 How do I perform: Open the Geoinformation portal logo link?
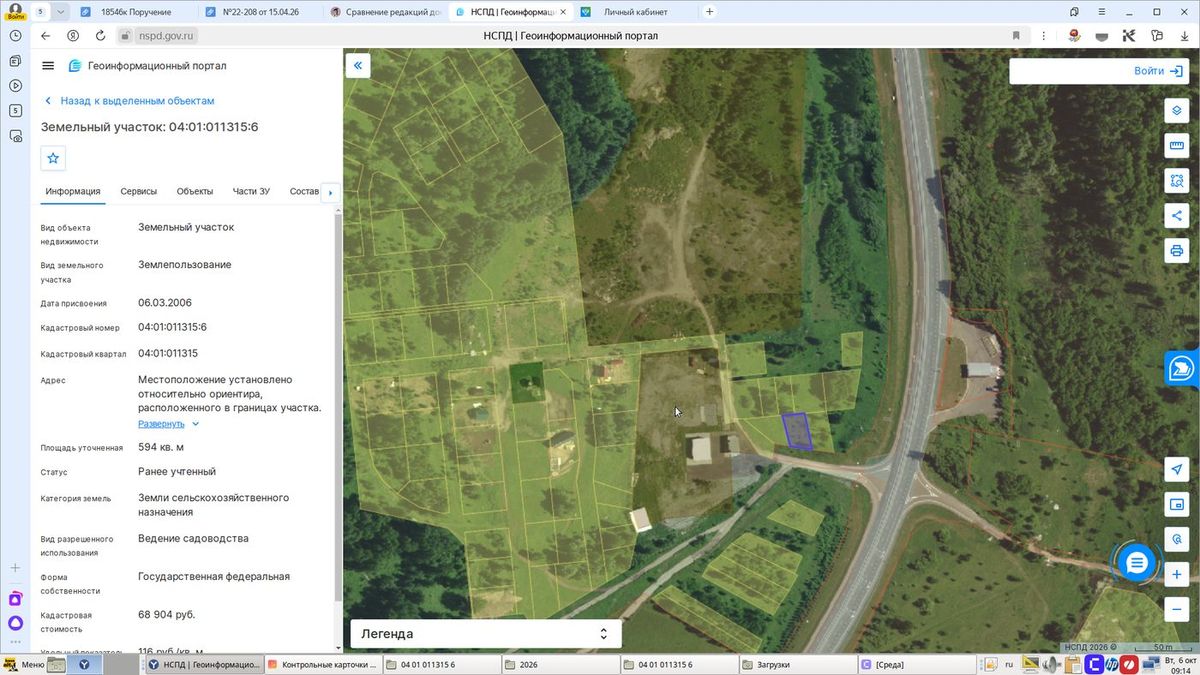point(147,66)
